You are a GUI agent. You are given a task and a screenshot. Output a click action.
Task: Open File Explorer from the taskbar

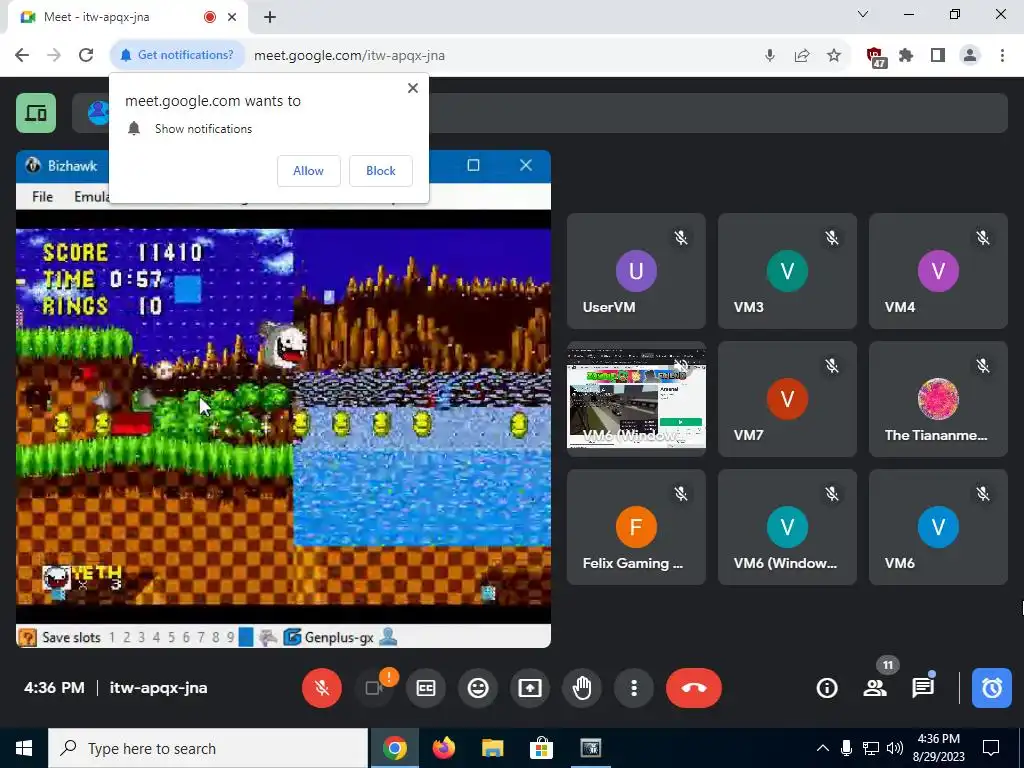tap(492, 748)
